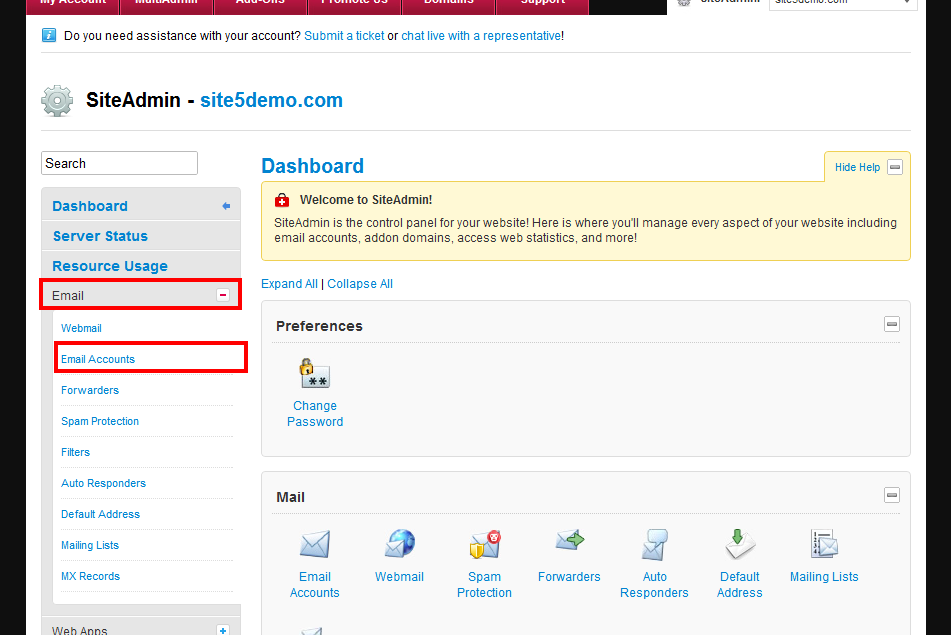951x635 pixels.
Task: Click the red first-aid icon in Welcome box
Action: pyautogui.click(x=282, y=200)
